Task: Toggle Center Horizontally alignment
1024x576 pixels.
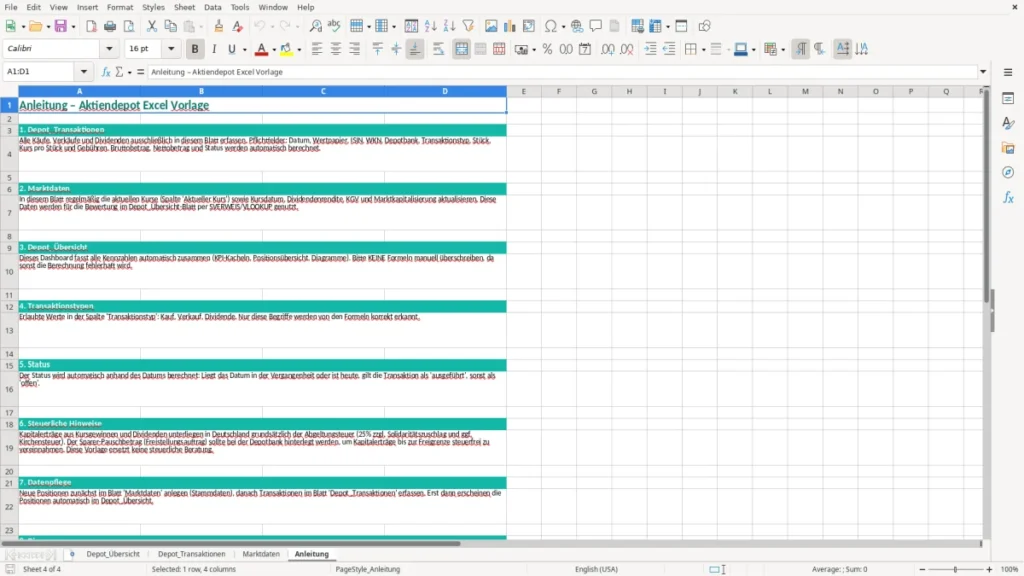Action: pos(336,49)
